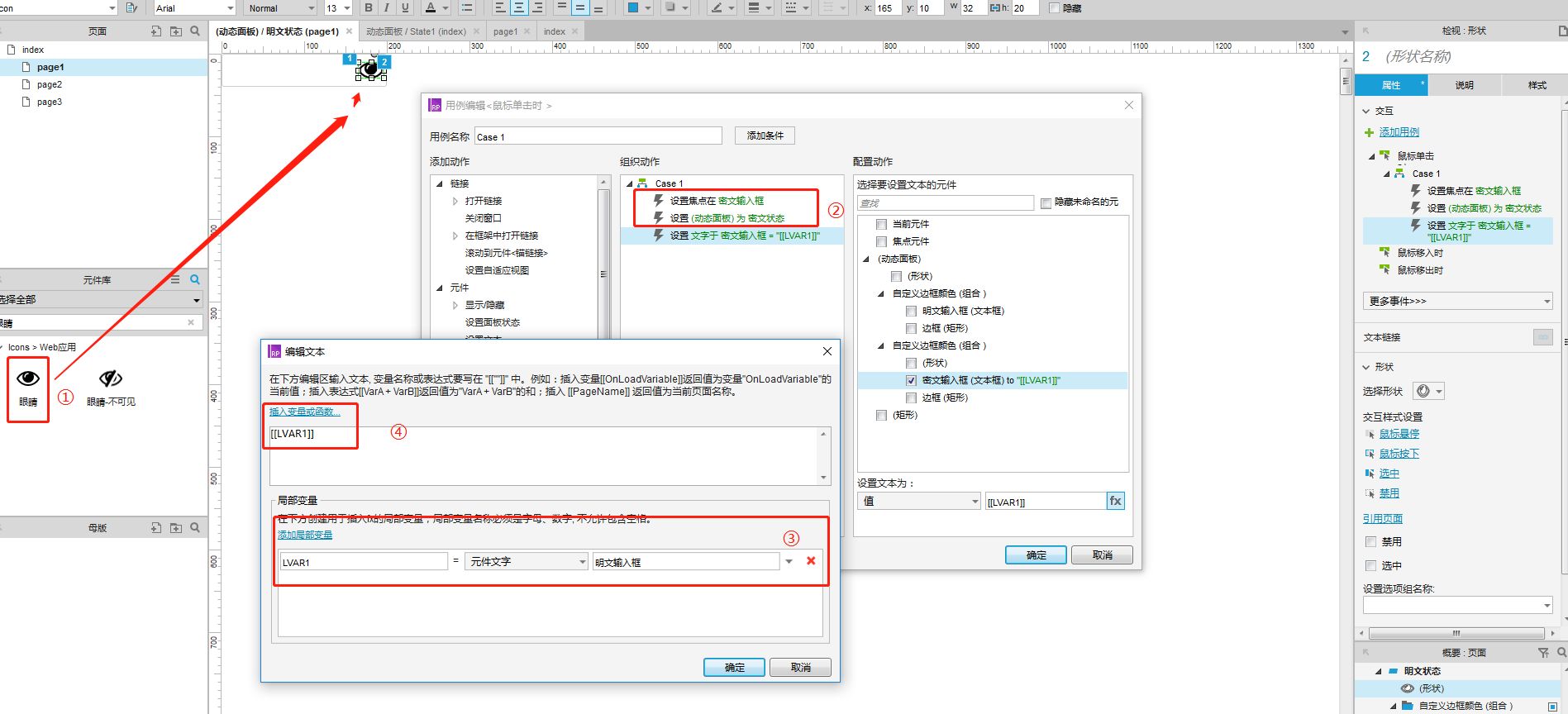The image size is (1568, 714).
Task: Align text center in the toolbar
Action: [519, 7]
